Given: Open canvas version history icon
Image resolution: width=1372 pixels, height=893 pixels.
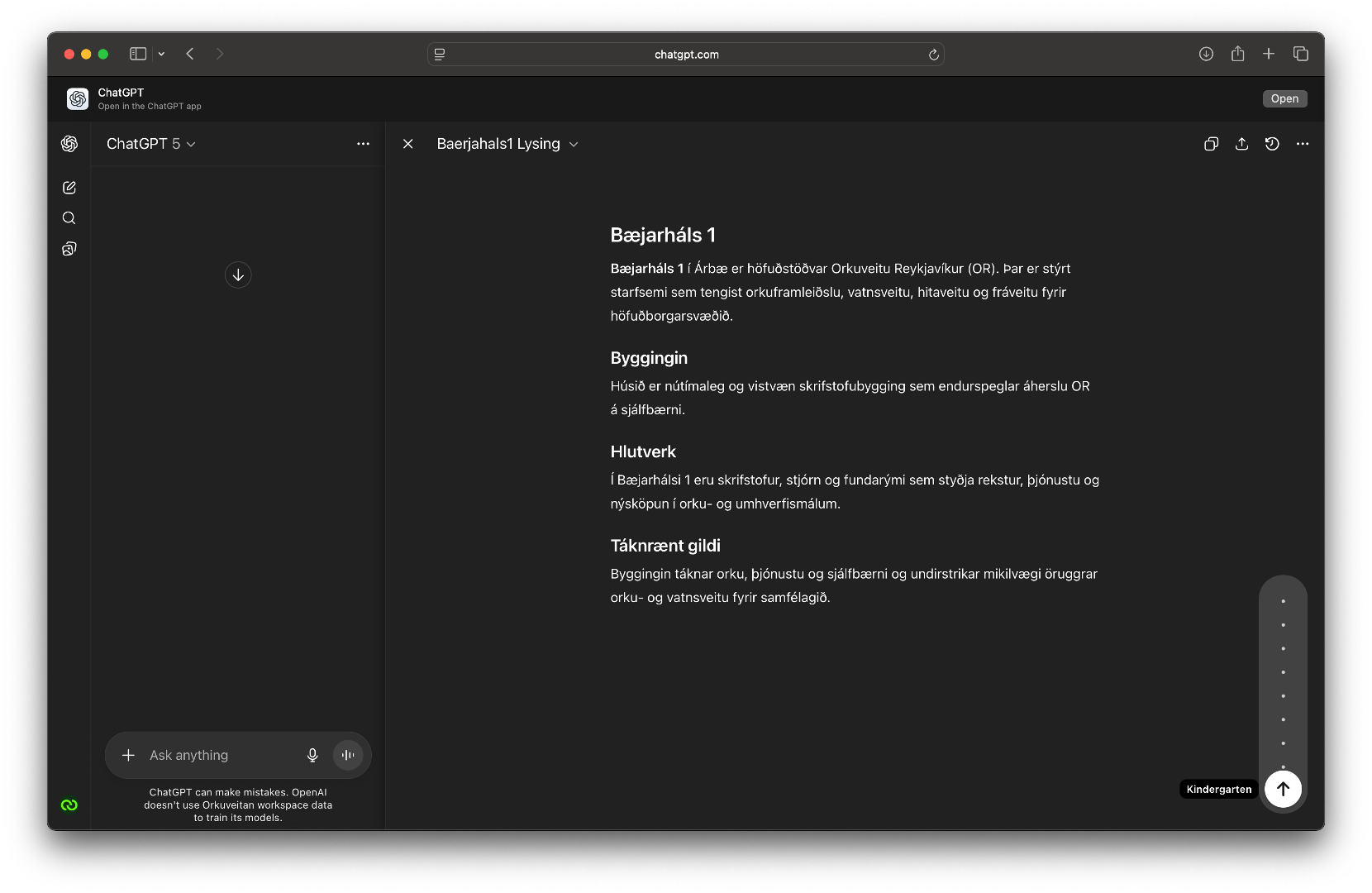Looking at the screenshot, I should pos(1272,144).
